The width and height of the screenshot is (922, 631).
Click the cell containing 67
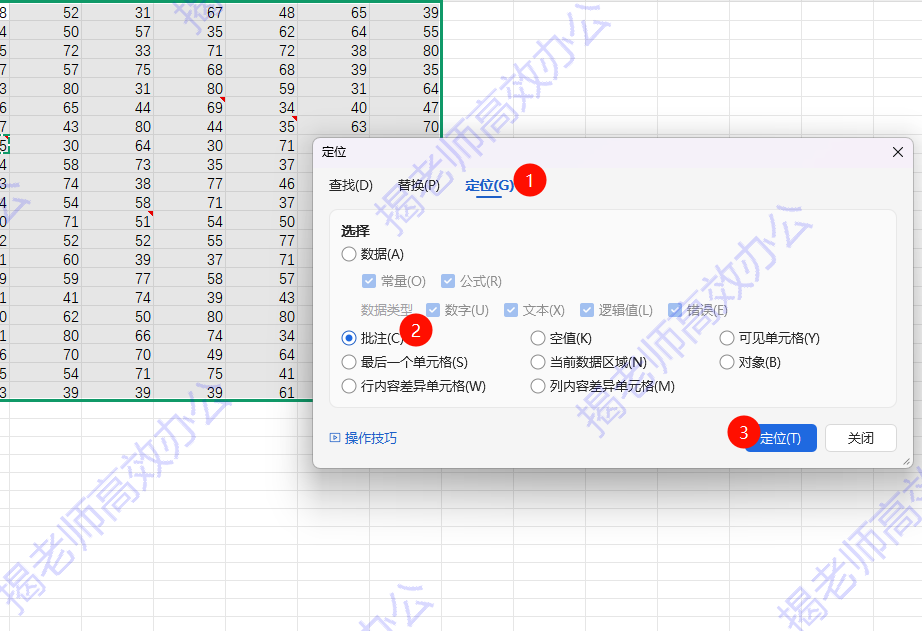click(189, 12)
